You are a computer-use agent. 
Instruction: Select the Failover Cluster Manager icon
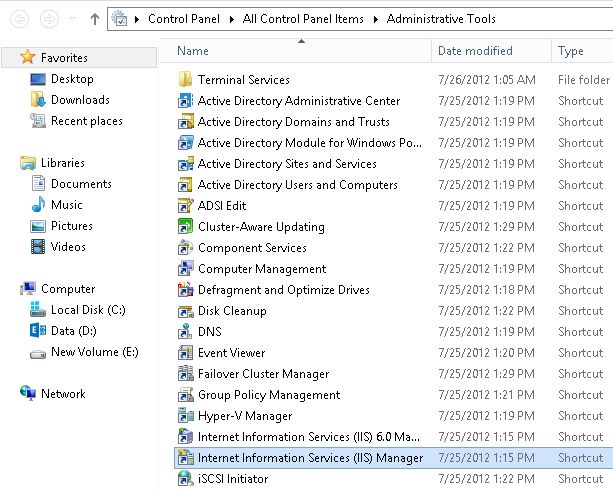(185, 374)
